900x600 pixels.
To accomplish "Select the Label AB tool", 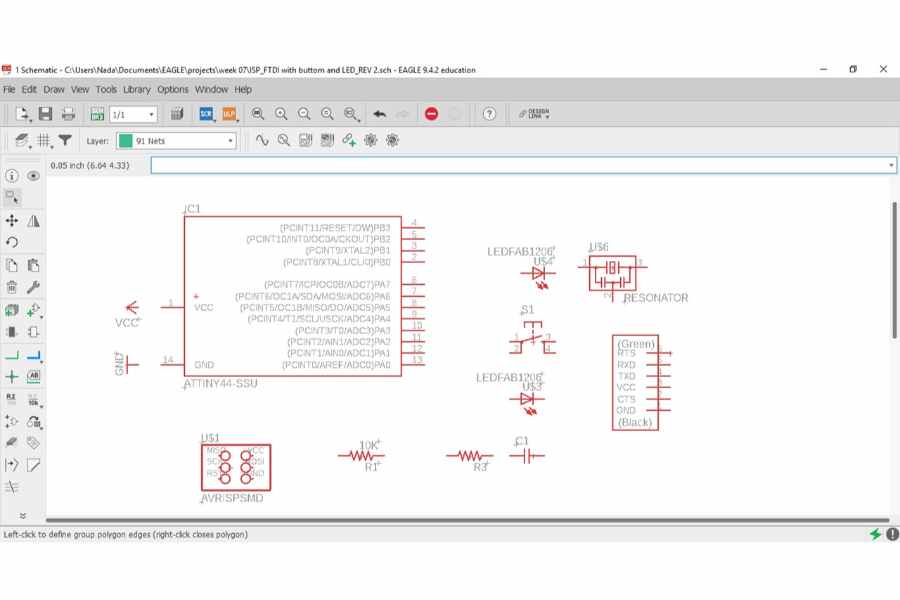I will click(x=33, y=377).
